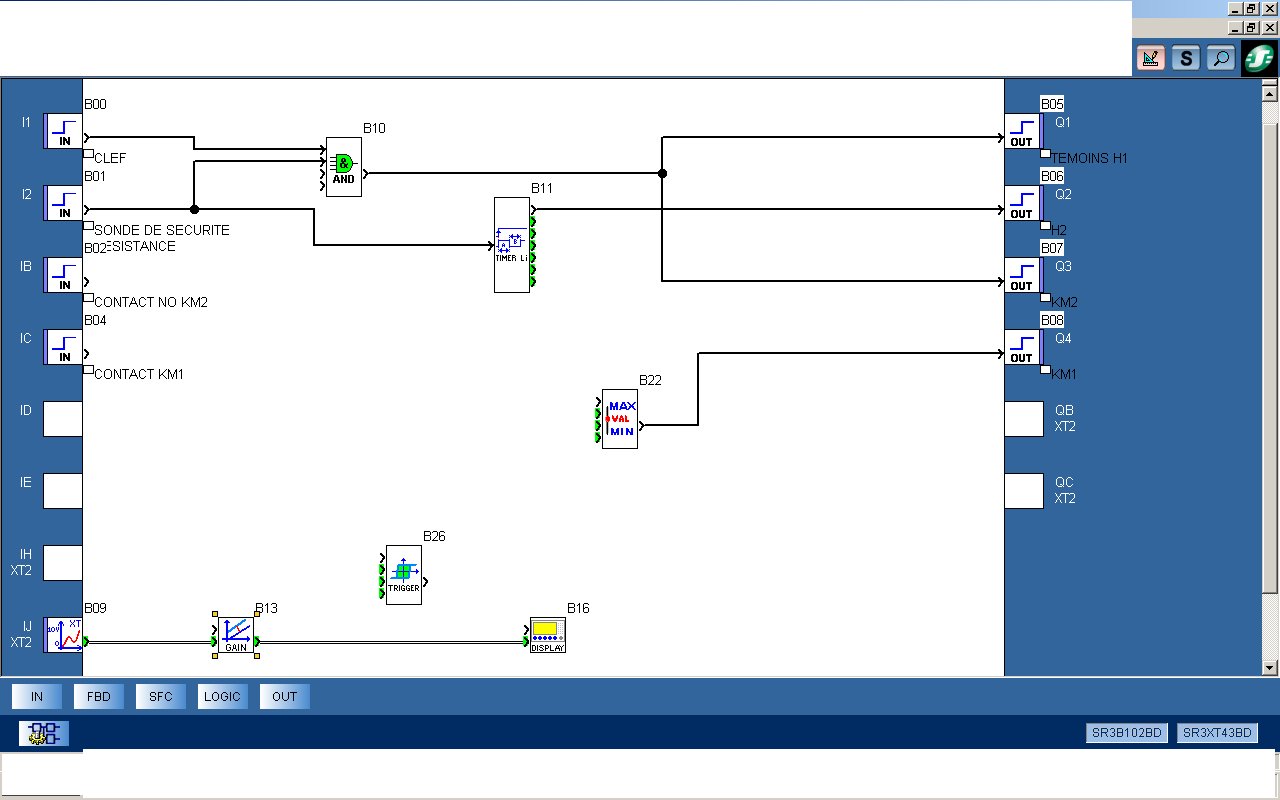Select the edit mode drafting-tools icon
Viewport: 1280px width, 800px height.
click(x=1151, y=58)
